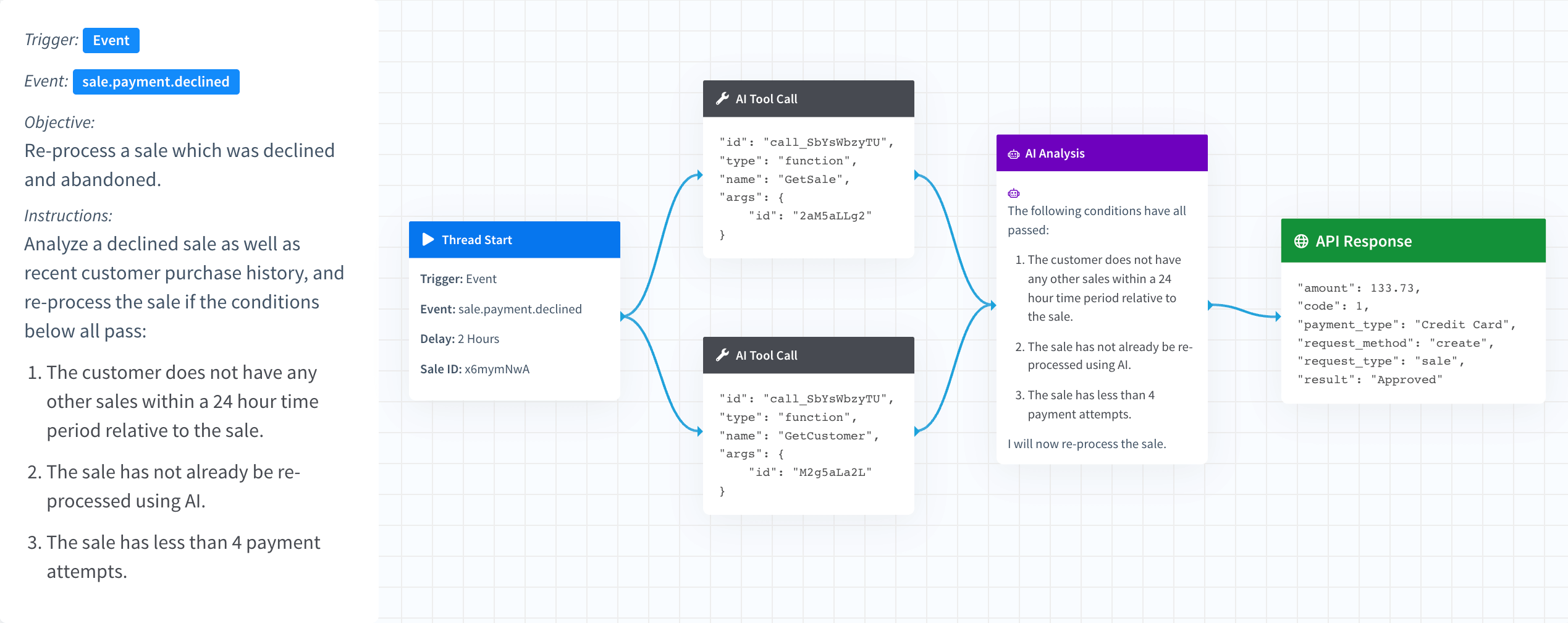This screenshot has width=1568, height=623.
Task: Click "type": "function" in GetSale tool call
Action: (x=788, y=161)
